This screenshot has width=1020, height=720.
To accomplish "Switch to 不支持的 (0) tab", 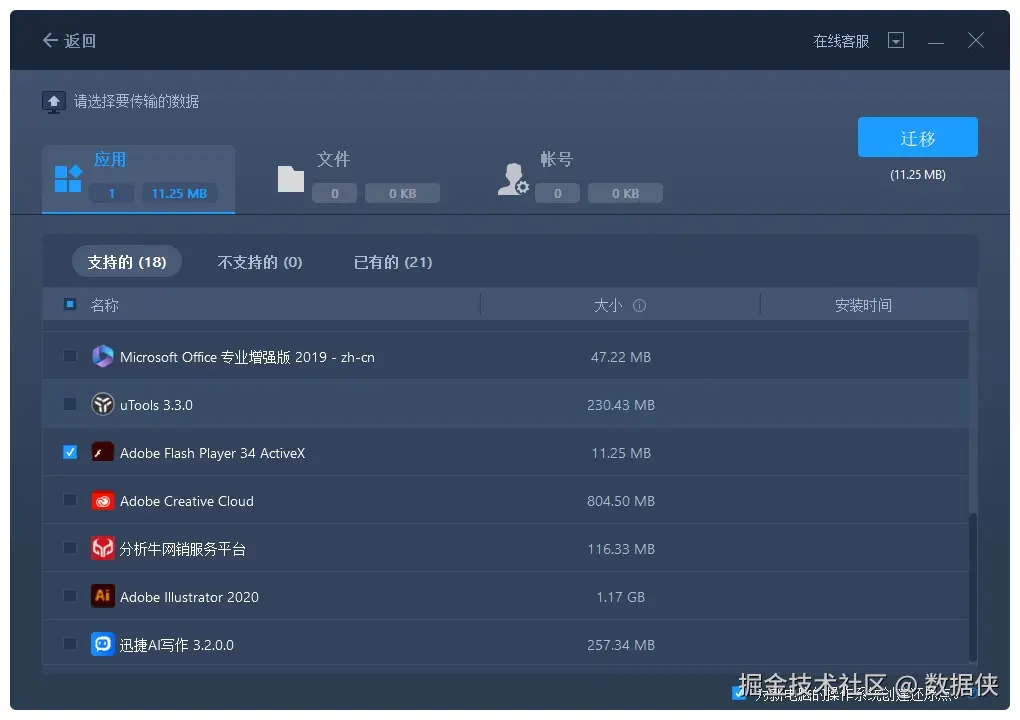I will pyautogui.click(x=260, y=261).
